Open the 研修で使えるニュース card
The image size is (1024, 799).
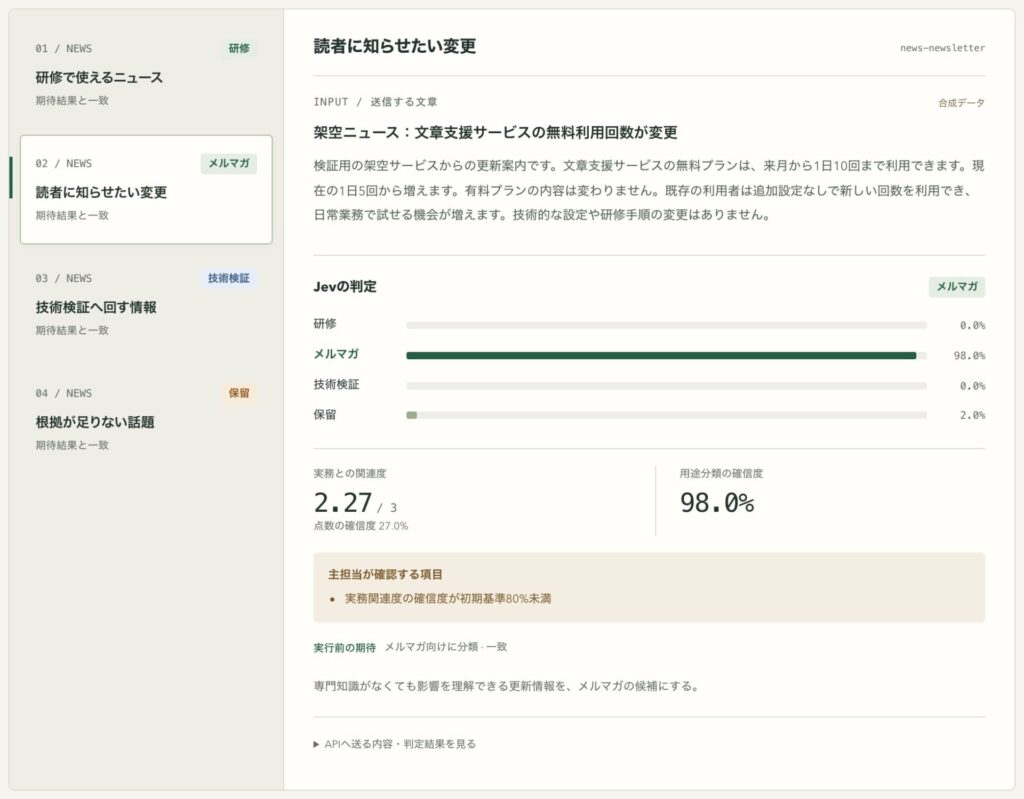click(146, 74)
